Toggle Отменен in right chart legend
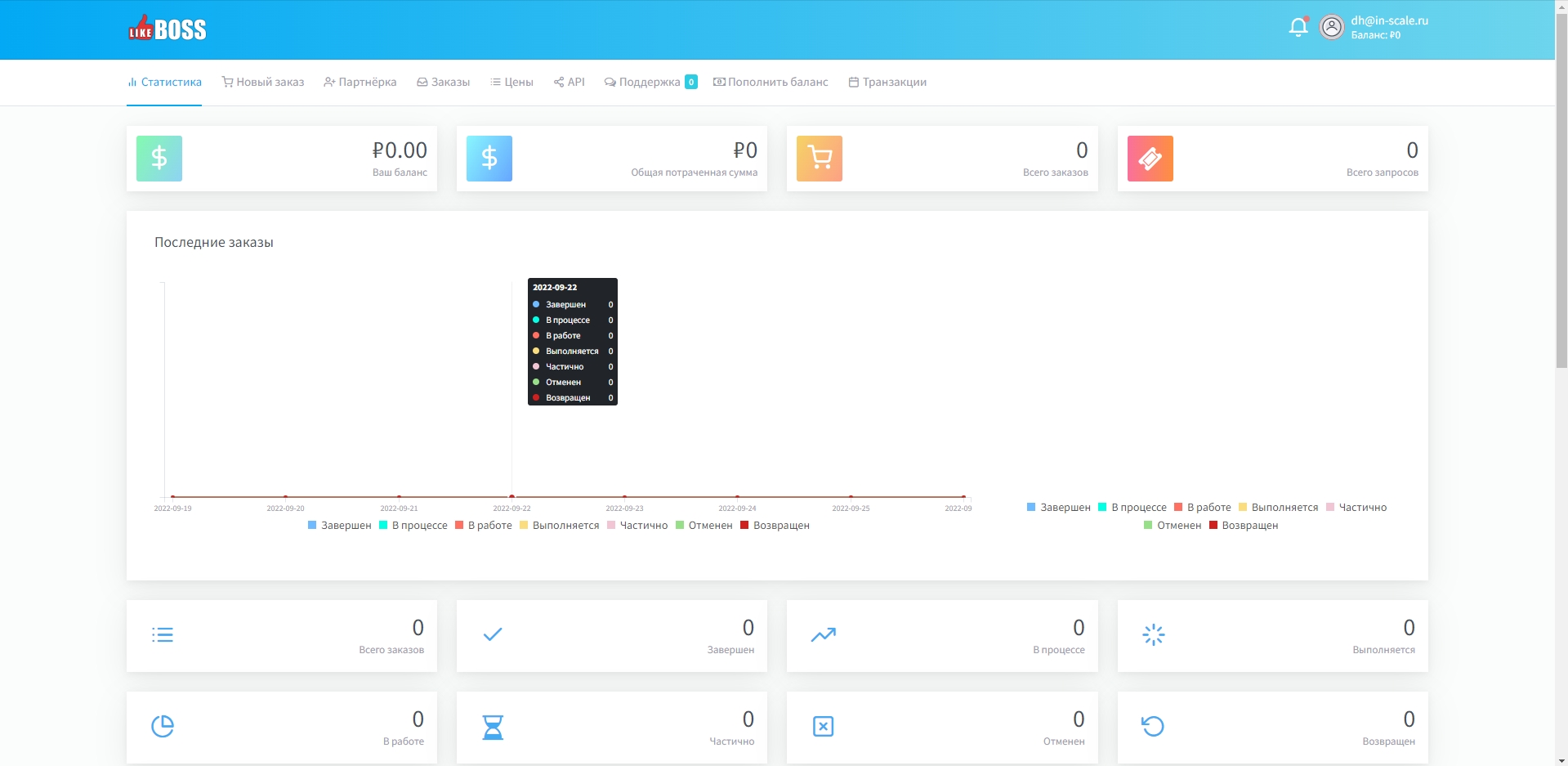Screen dimensions: 1568x766 (x=1173, y=526)
